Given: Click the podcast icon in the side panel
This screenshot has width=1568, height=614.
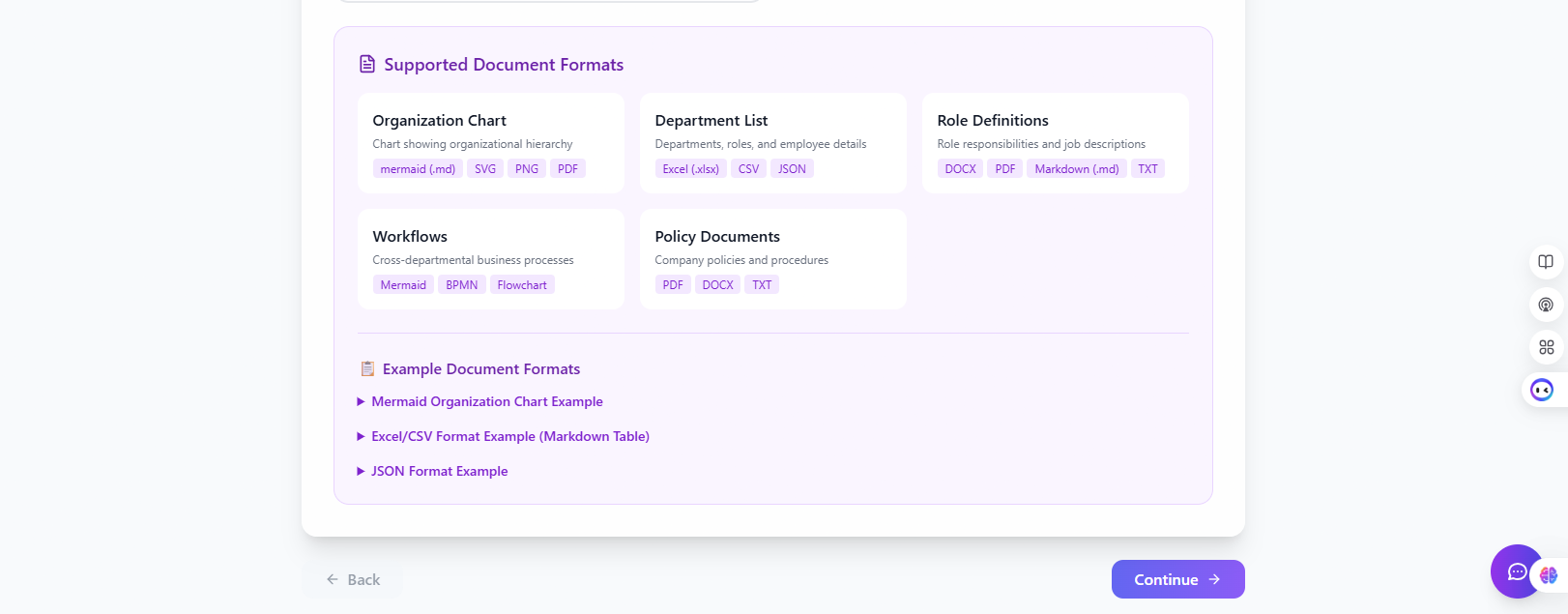Looking at the screenshot, I should click(x=1546, y=305).
